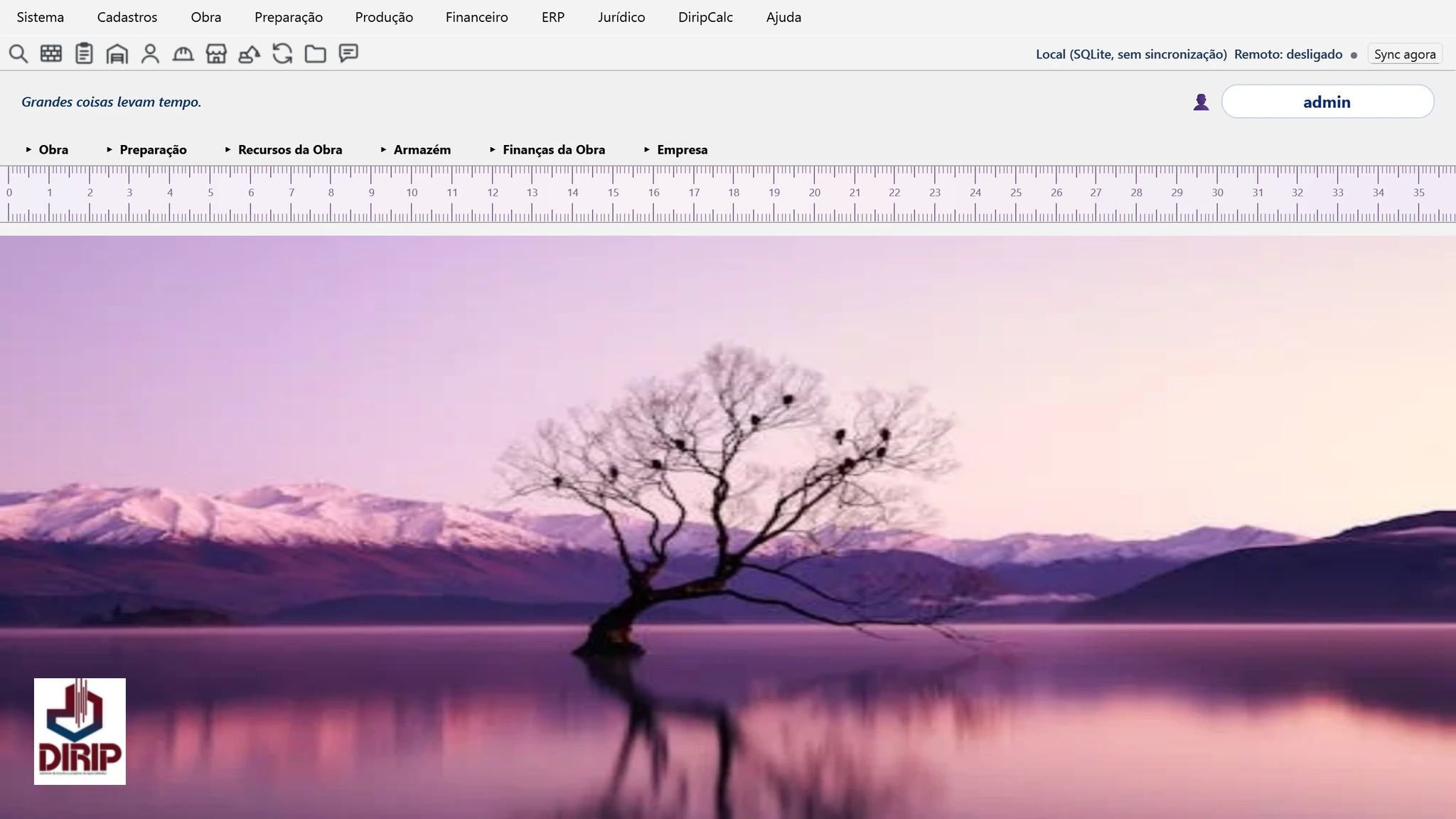The height and width of the screenshot is (819, 1456).
Task: Click the Sync agora button
Action: tap(1405, 54)
